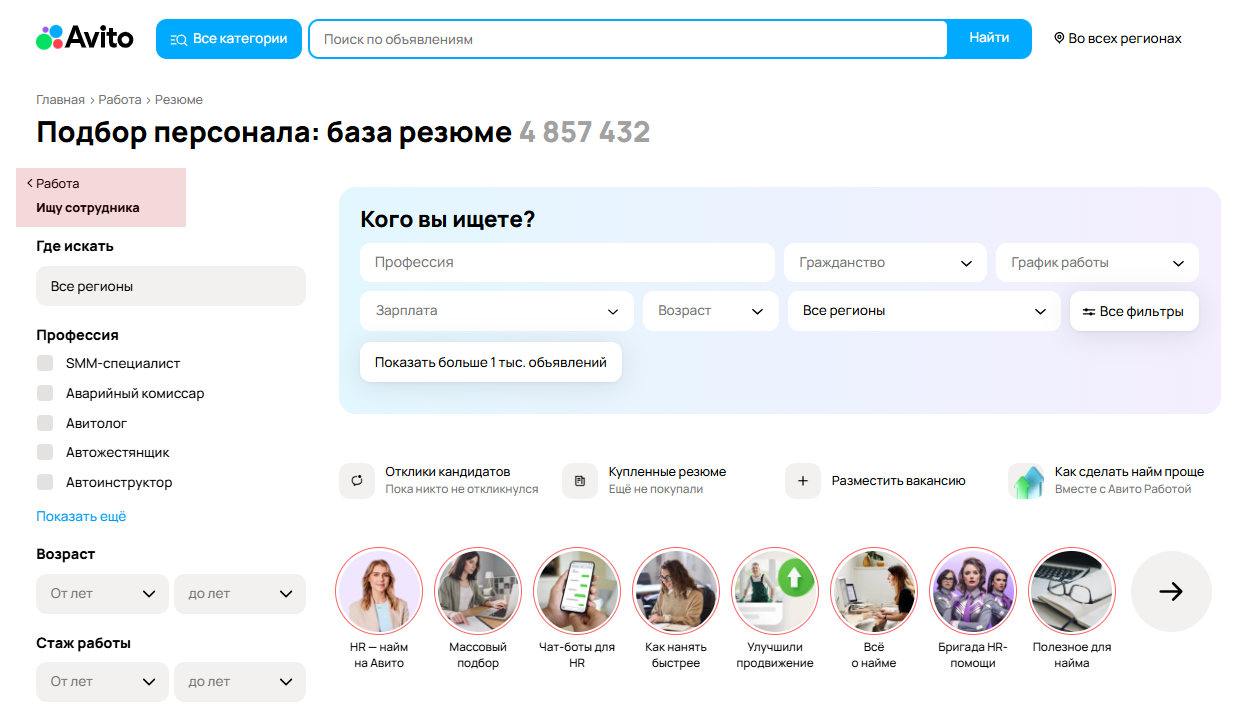
Task: Tick the Авитолог checkbox
Action: pyautogui.click(x=45, y=423)
